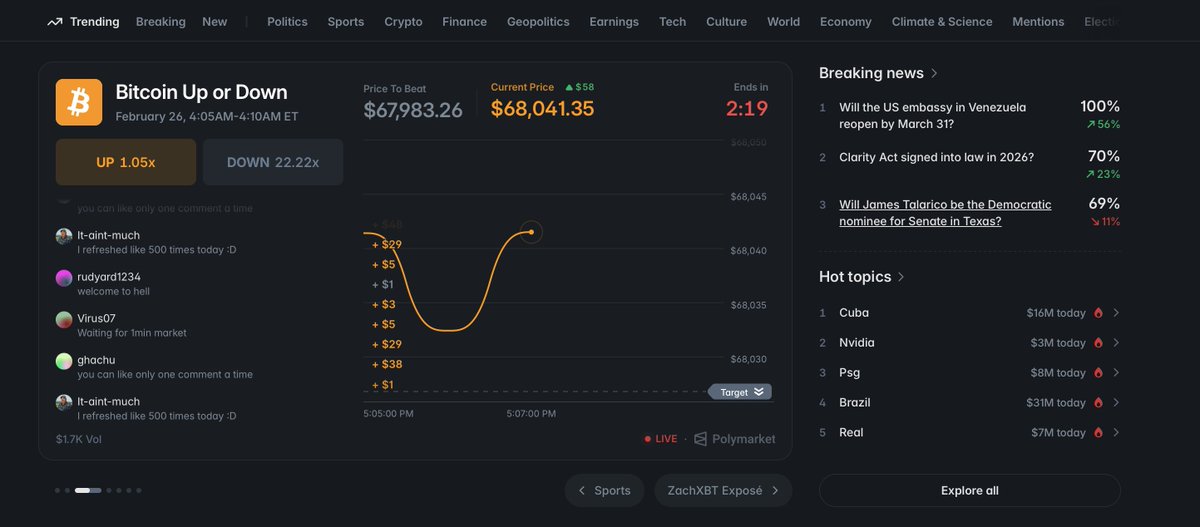Click the 'Waiting for 1min market' comment

click(x=132, y=333)
